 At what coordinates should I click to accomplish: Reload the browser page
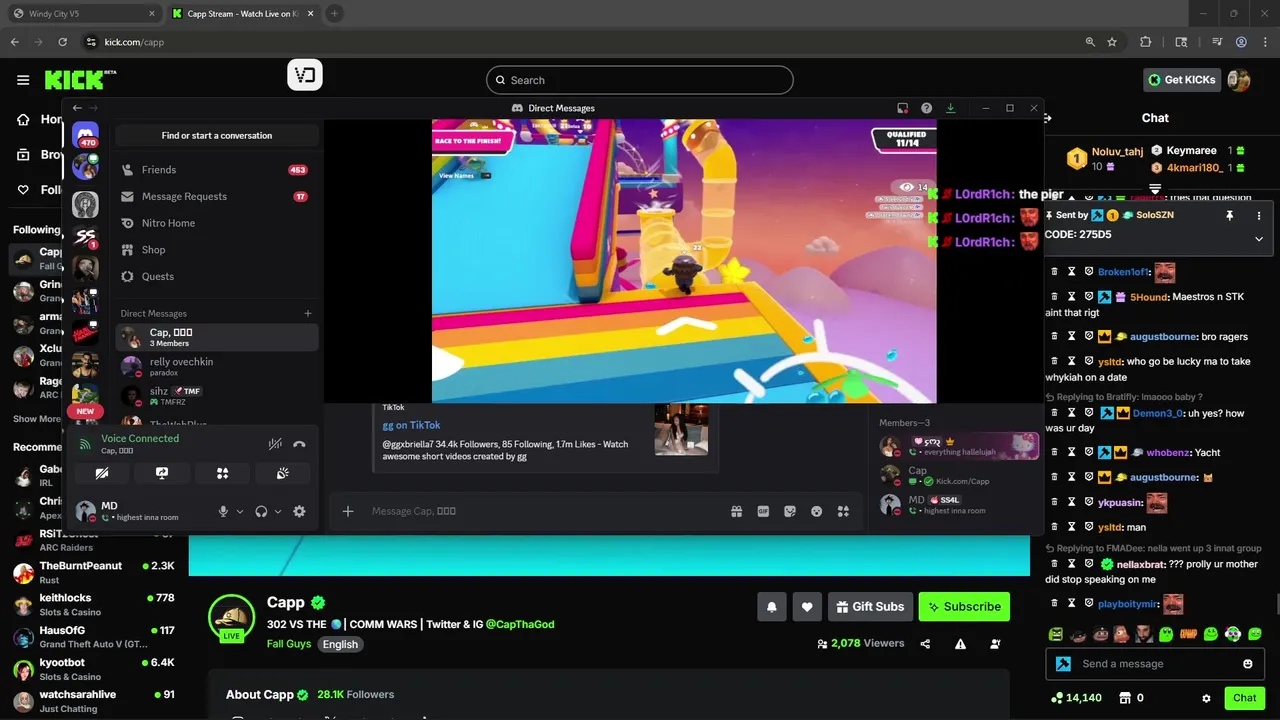click(63, 42)
